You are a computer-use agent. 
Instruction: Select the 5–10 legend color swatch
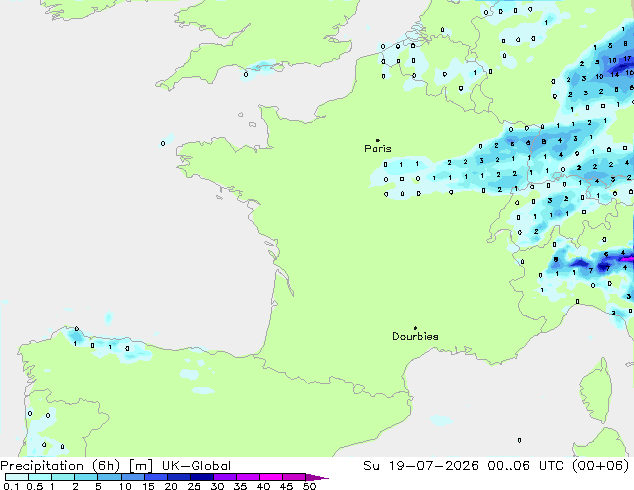pyautogui.click(x=109, y=477)
